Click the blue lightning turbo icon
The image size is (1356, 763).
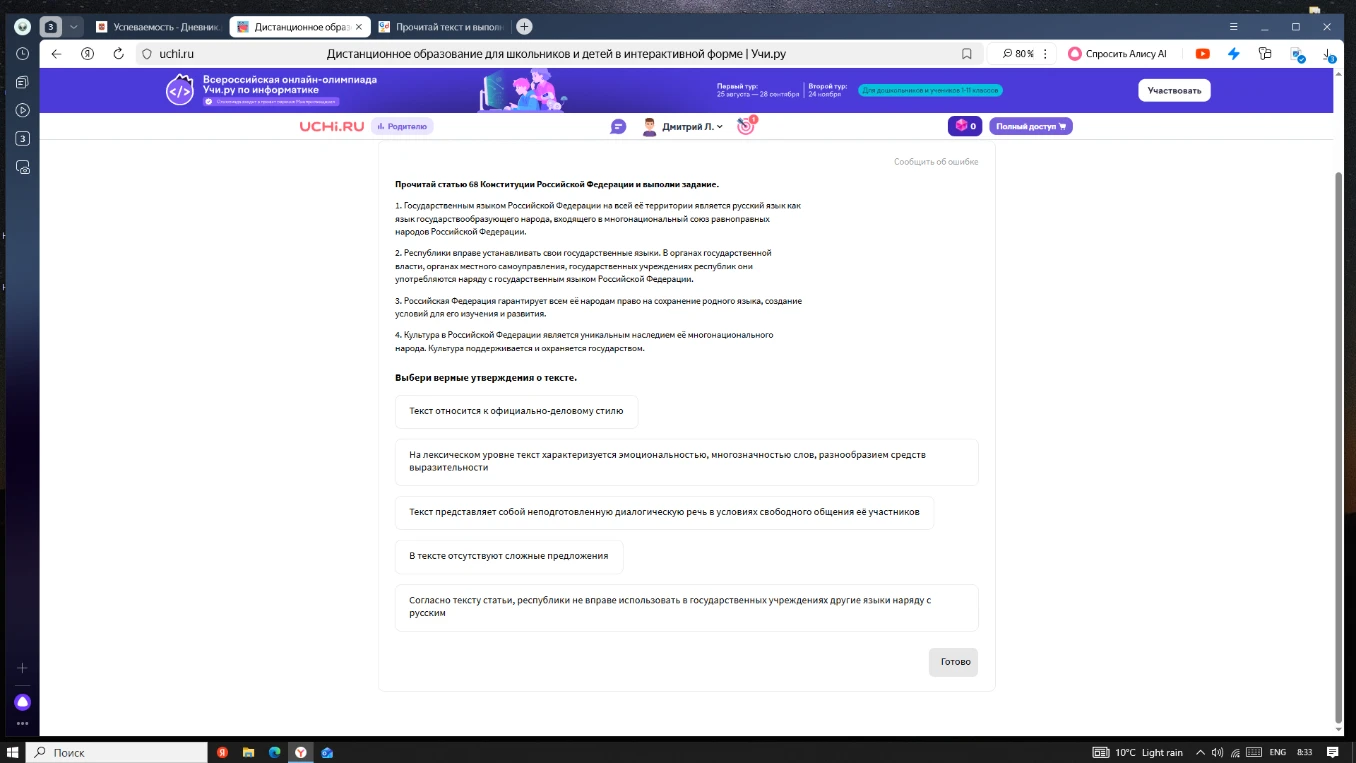point(1234,54)
